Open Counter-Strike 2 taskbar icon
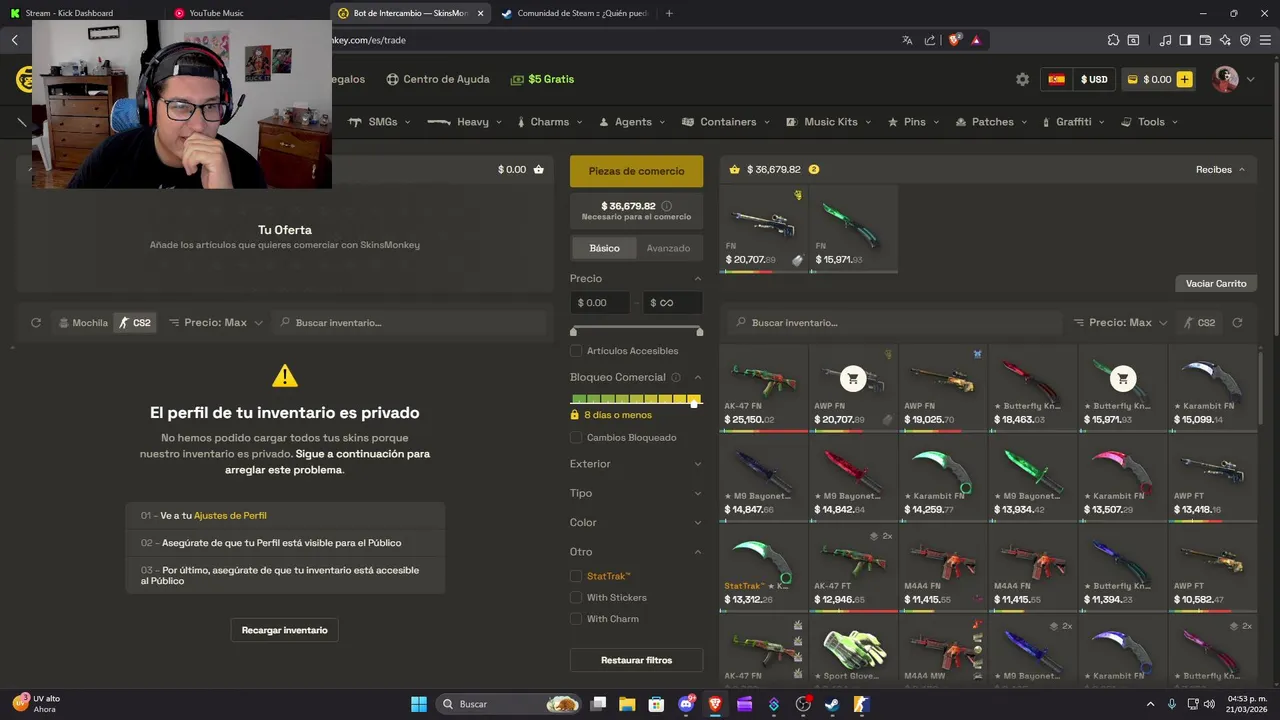1280x720 pixels. [x=861, y=704]
